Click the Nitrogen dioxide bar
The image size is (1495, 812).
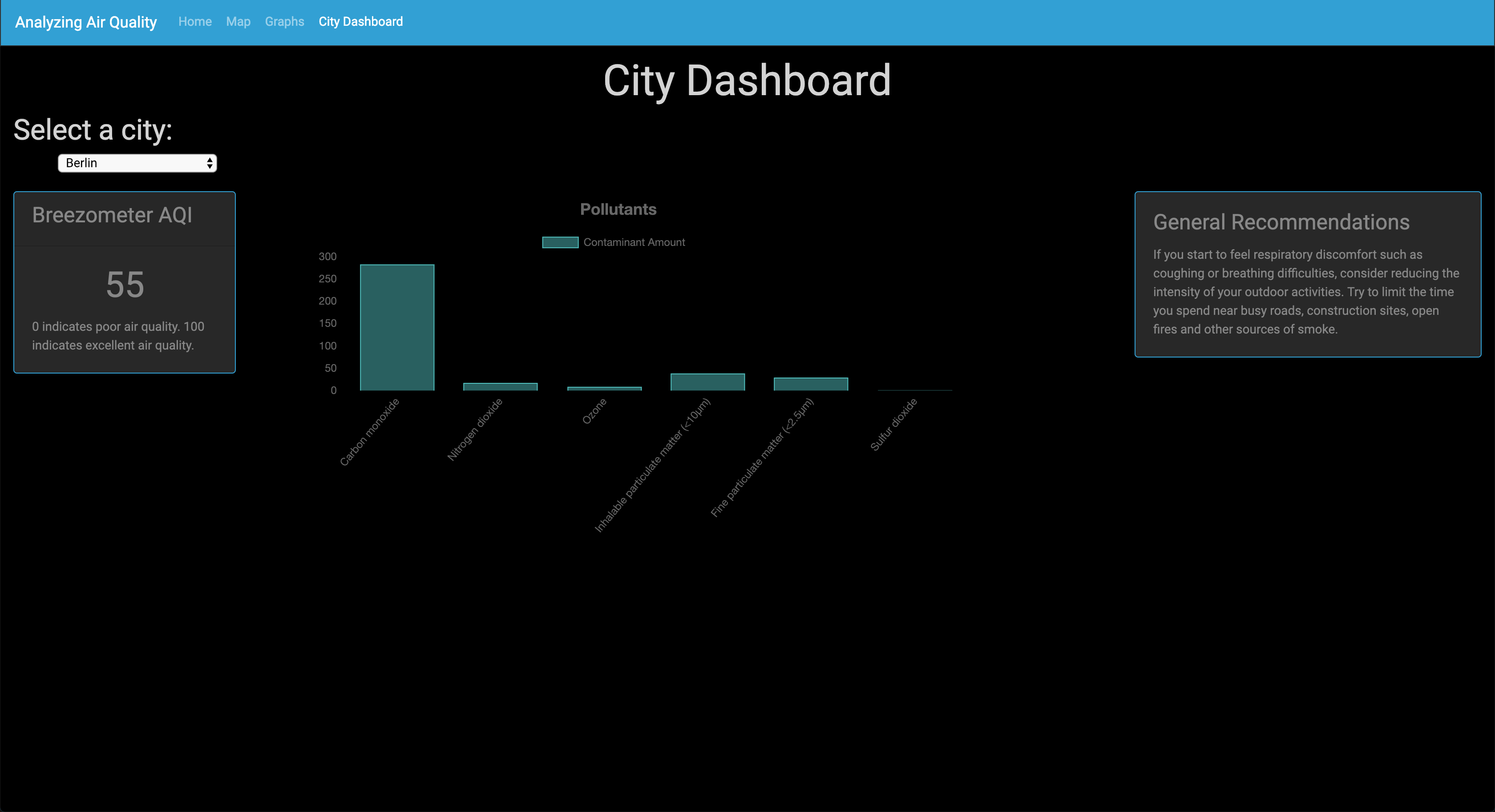tap(500, 386)
